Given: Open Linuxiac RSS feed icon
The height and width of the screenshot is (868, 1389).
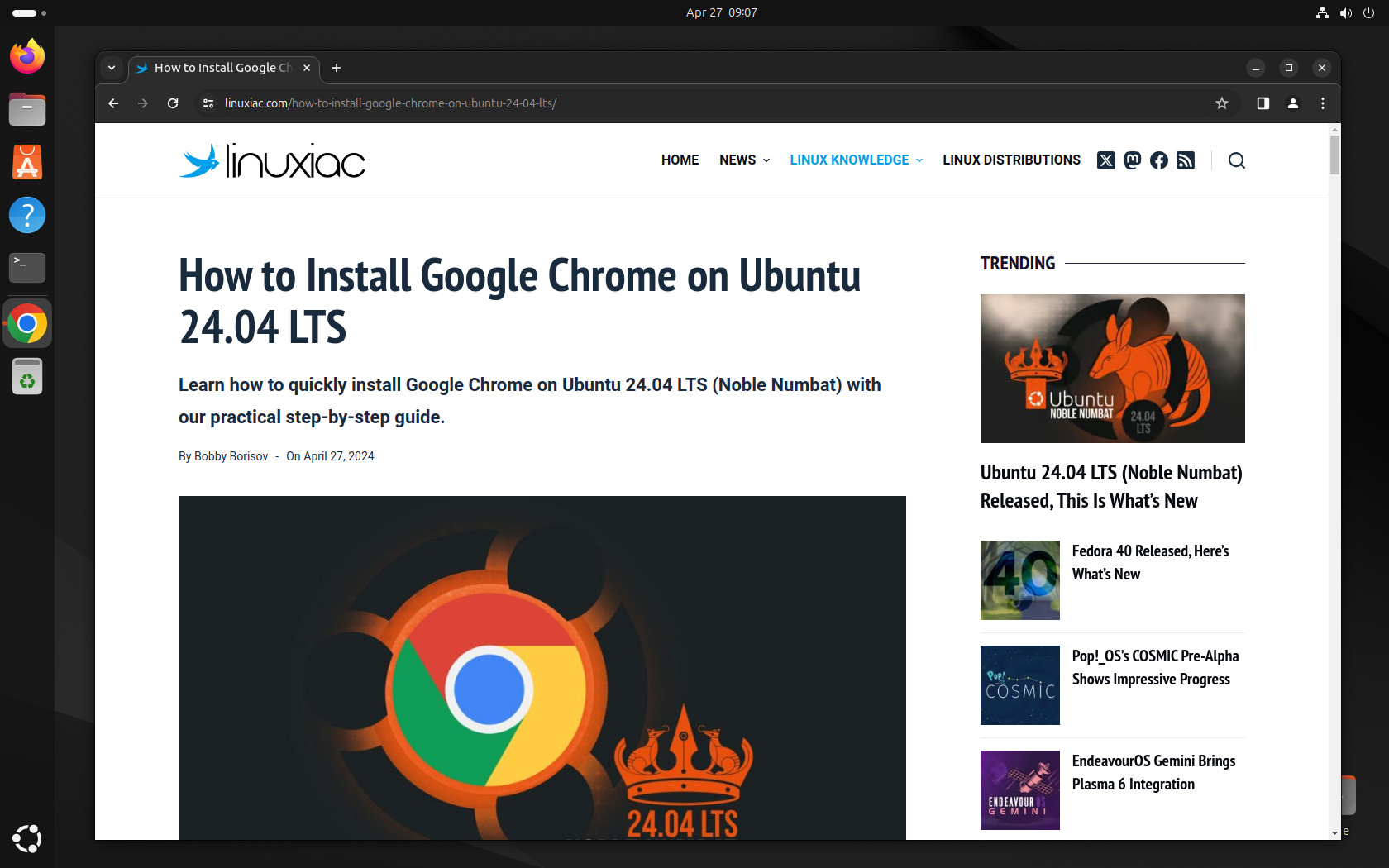Looking at the screenshot, I should tap(1186, 160).
